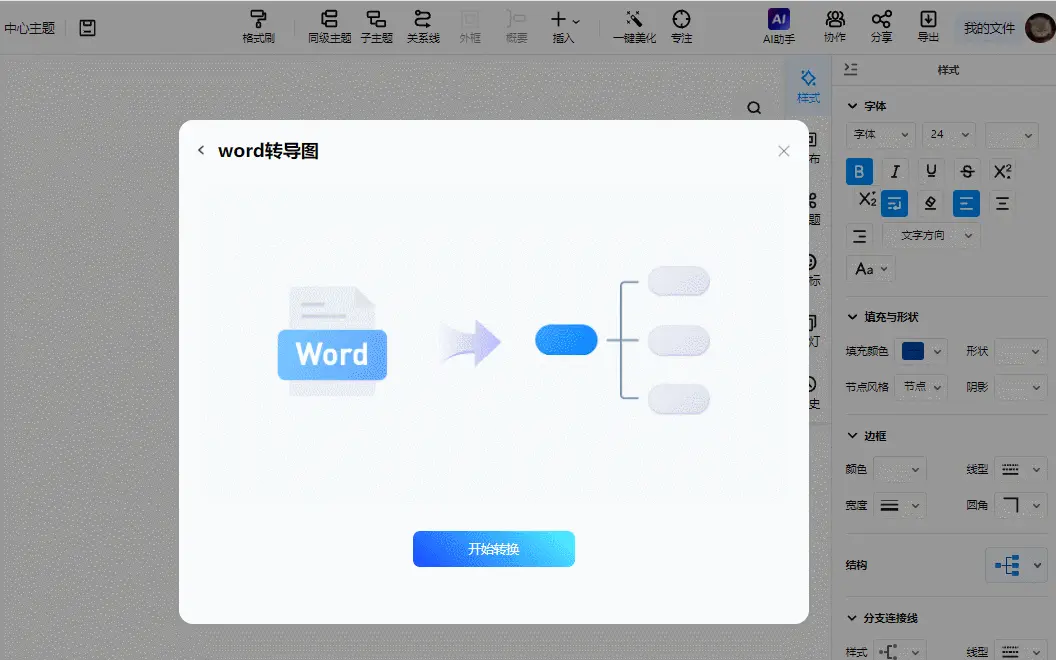Click the 开始转换 start conversion button
This screenshot has height=660, width=1056.
(x=494, y=549)
